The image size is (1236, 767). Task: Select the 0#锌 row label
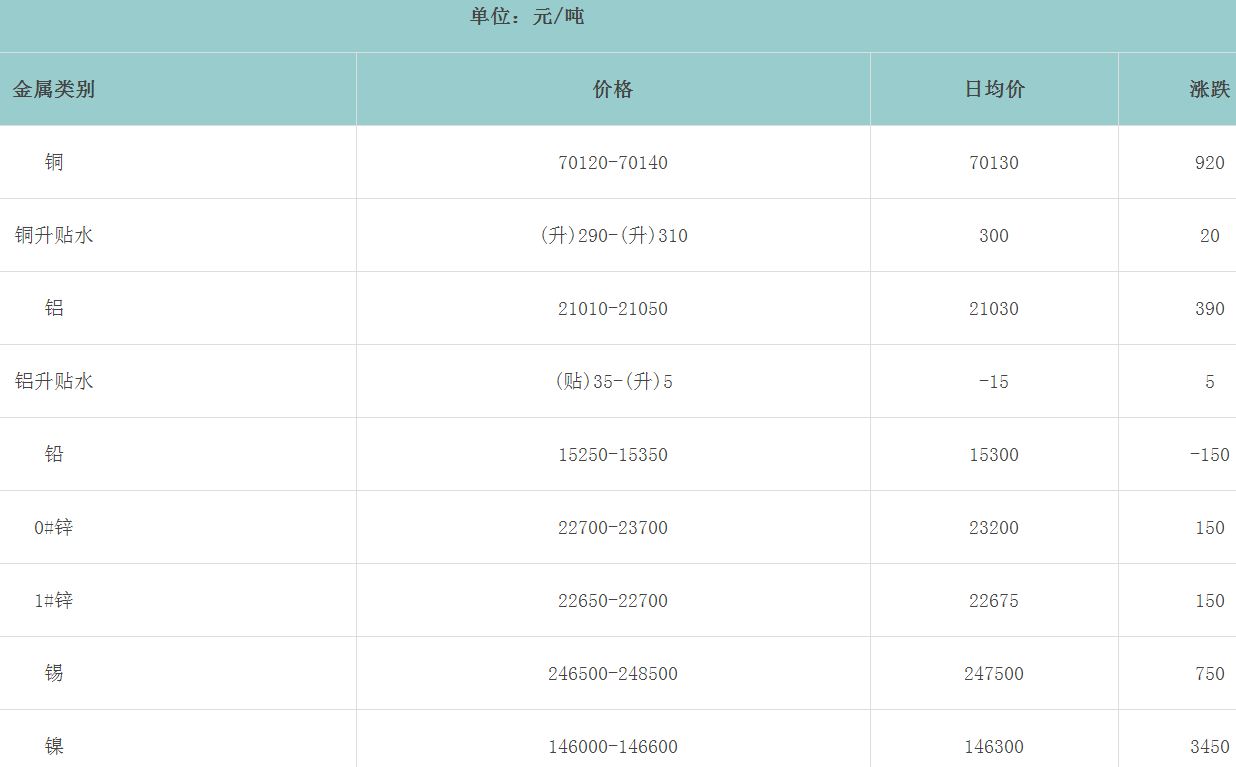click(x=54, y=527)
